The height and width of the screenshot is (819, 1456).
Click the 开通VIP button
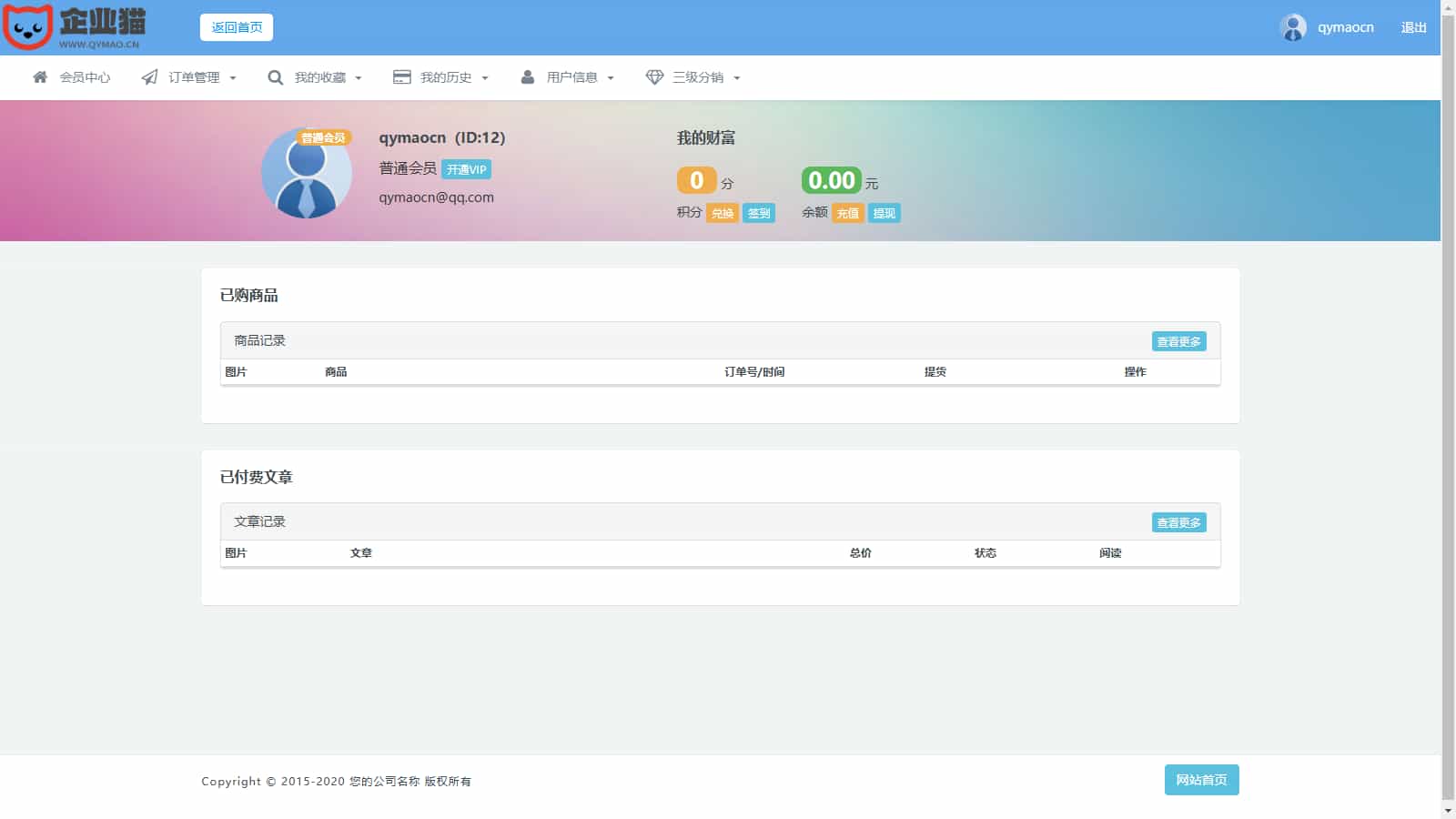click(x=466, y=169)
